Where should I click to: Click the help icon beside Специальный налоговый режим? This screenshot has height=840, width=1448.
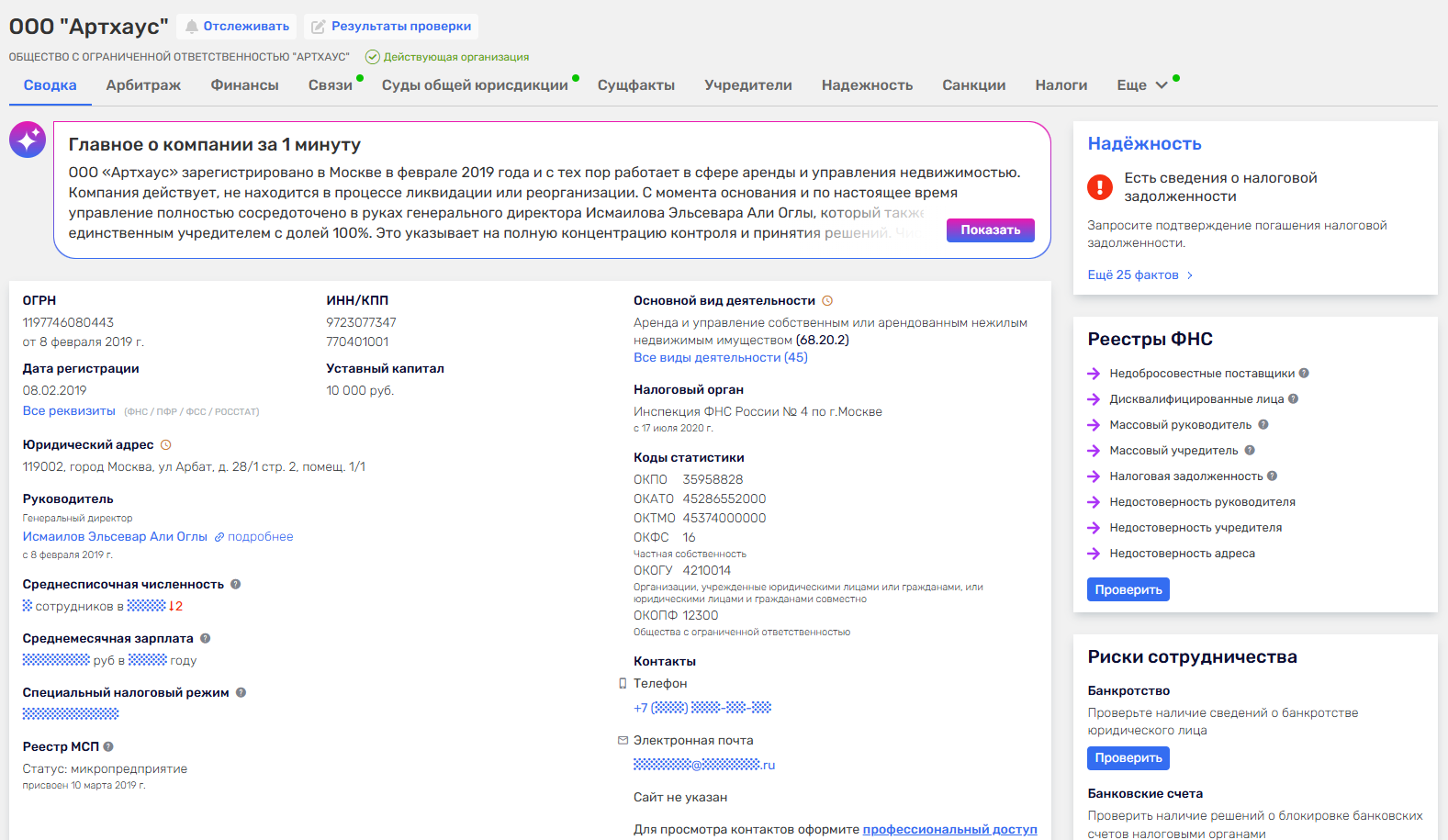point(241,692)
